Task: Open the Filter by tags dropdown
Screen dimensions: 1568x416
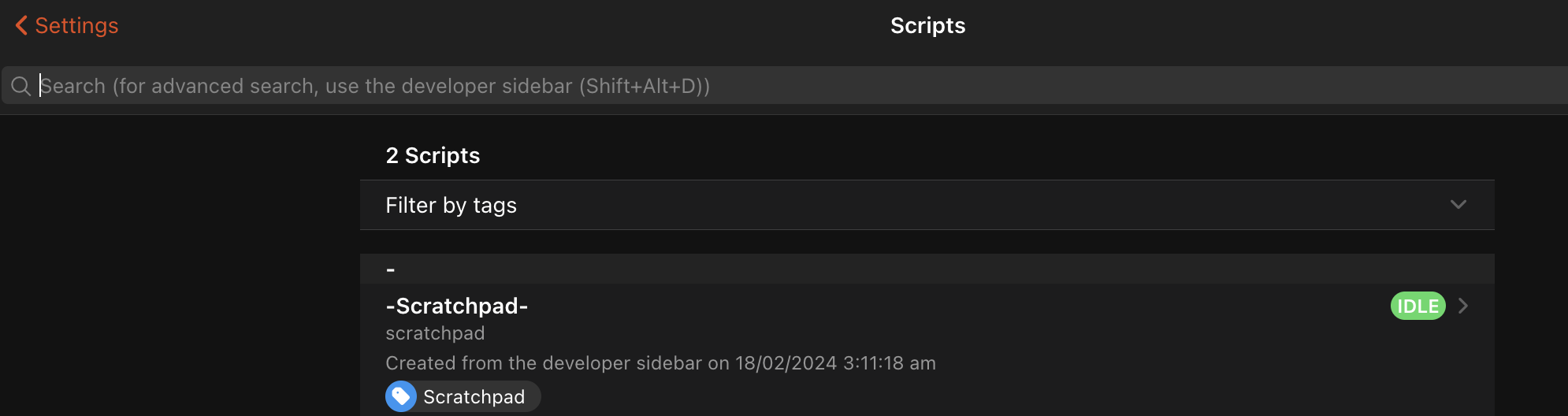Action: [927, 205]
